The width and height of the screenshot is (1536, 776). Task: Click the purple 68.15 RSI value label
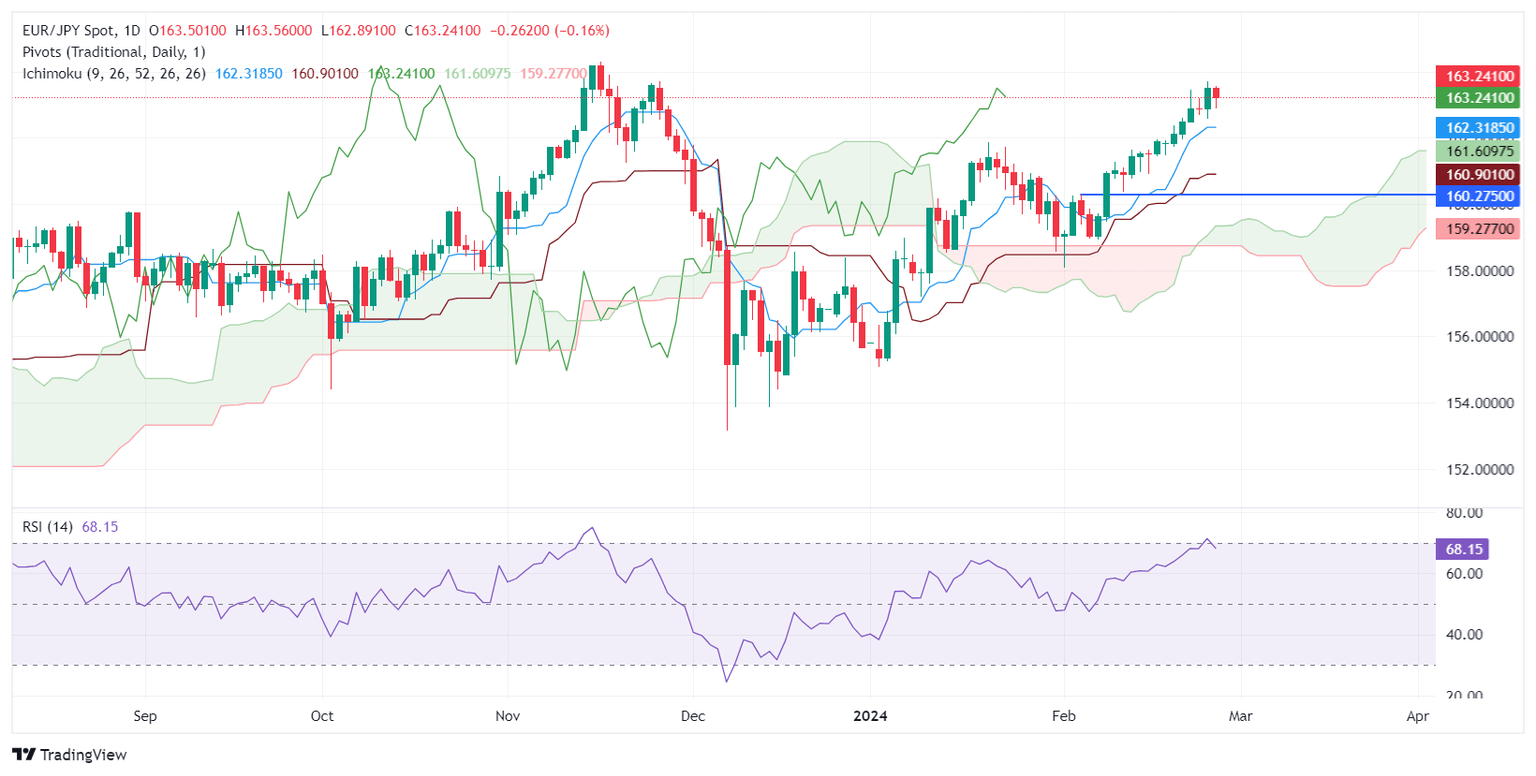click(1463, 548)
